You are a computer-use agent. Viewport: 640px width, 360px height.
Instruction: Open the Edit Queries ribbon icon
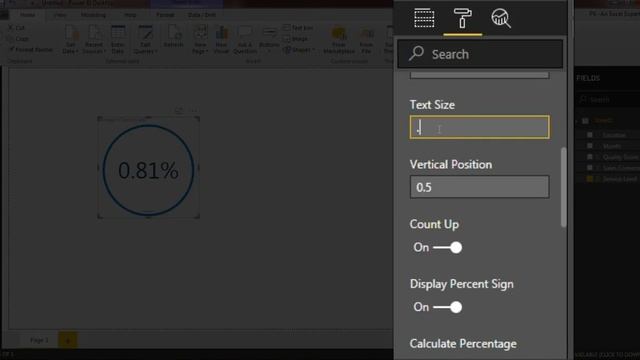point(145,40)
